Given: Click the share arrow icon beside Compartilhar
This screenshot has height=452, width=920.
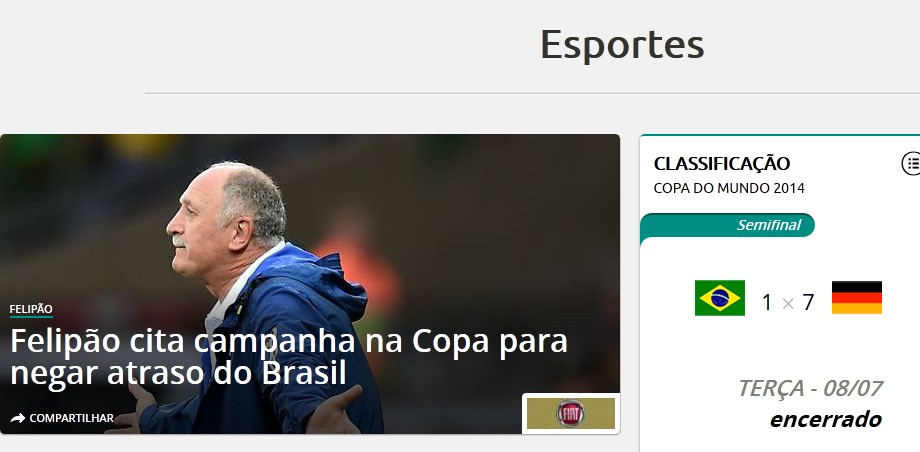Looking at the screenshot, I should click(18, 418).
